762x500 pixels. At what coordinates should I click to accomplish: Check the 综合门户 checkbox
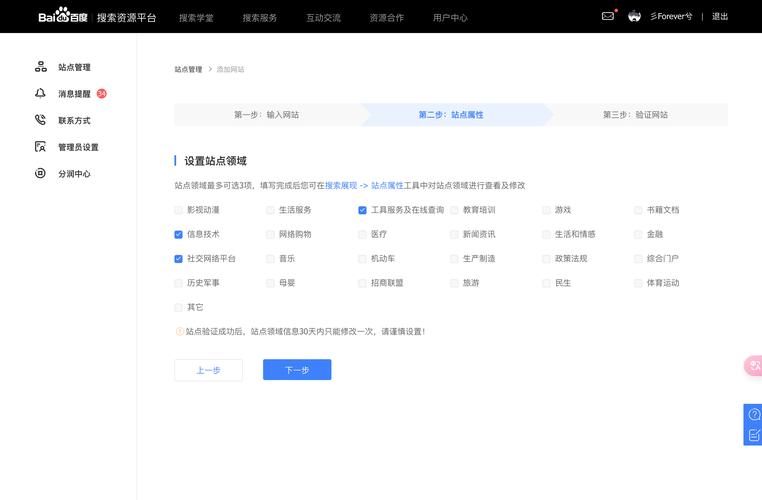(x=638, y=259)
